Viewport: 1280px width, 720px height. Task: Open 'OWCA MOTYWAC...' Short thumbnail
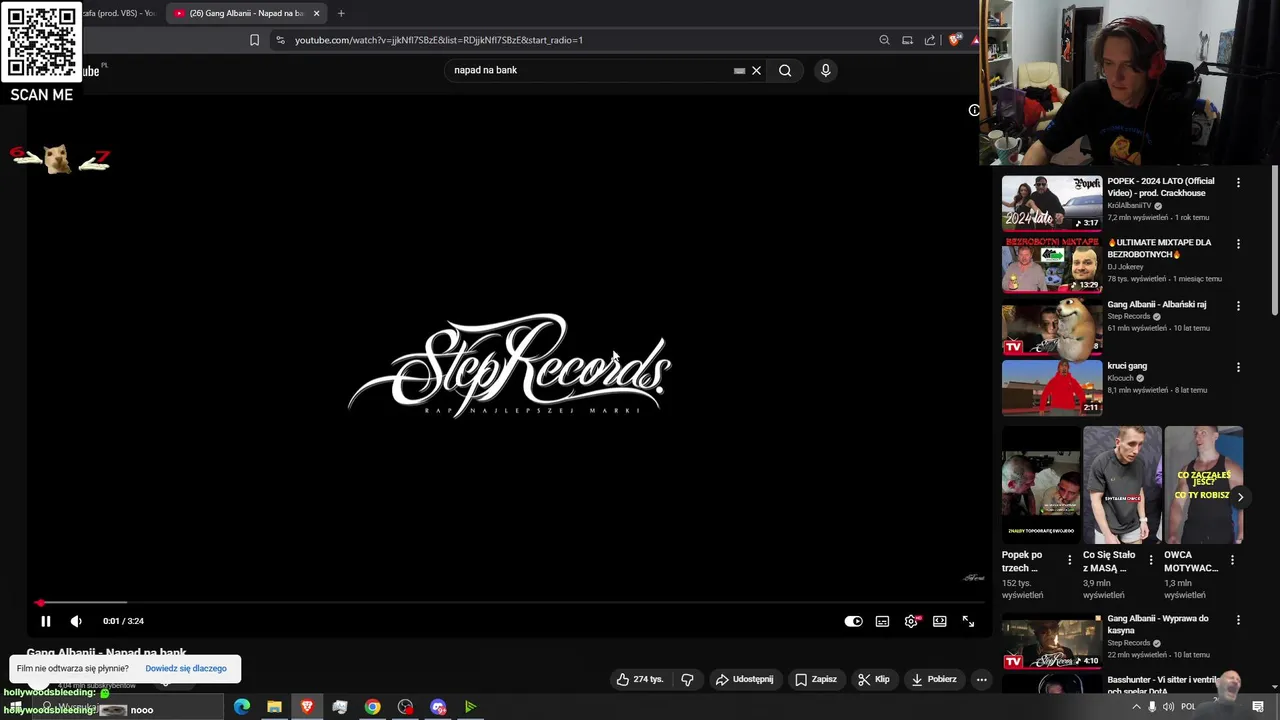coord(1203,485)
